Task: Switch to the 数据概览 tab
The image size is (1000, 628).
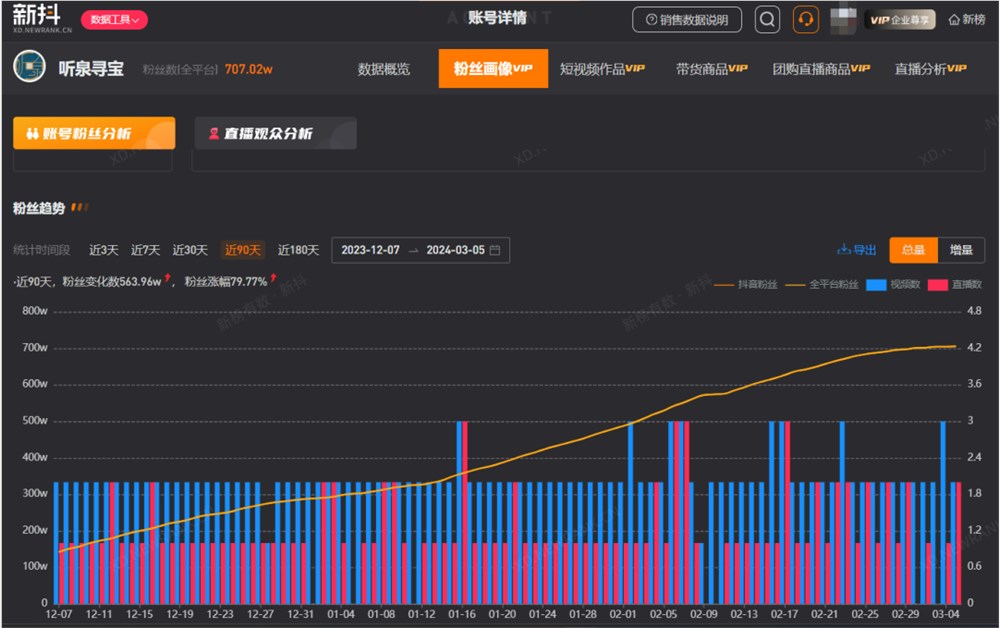Action: tap(383, 69)
